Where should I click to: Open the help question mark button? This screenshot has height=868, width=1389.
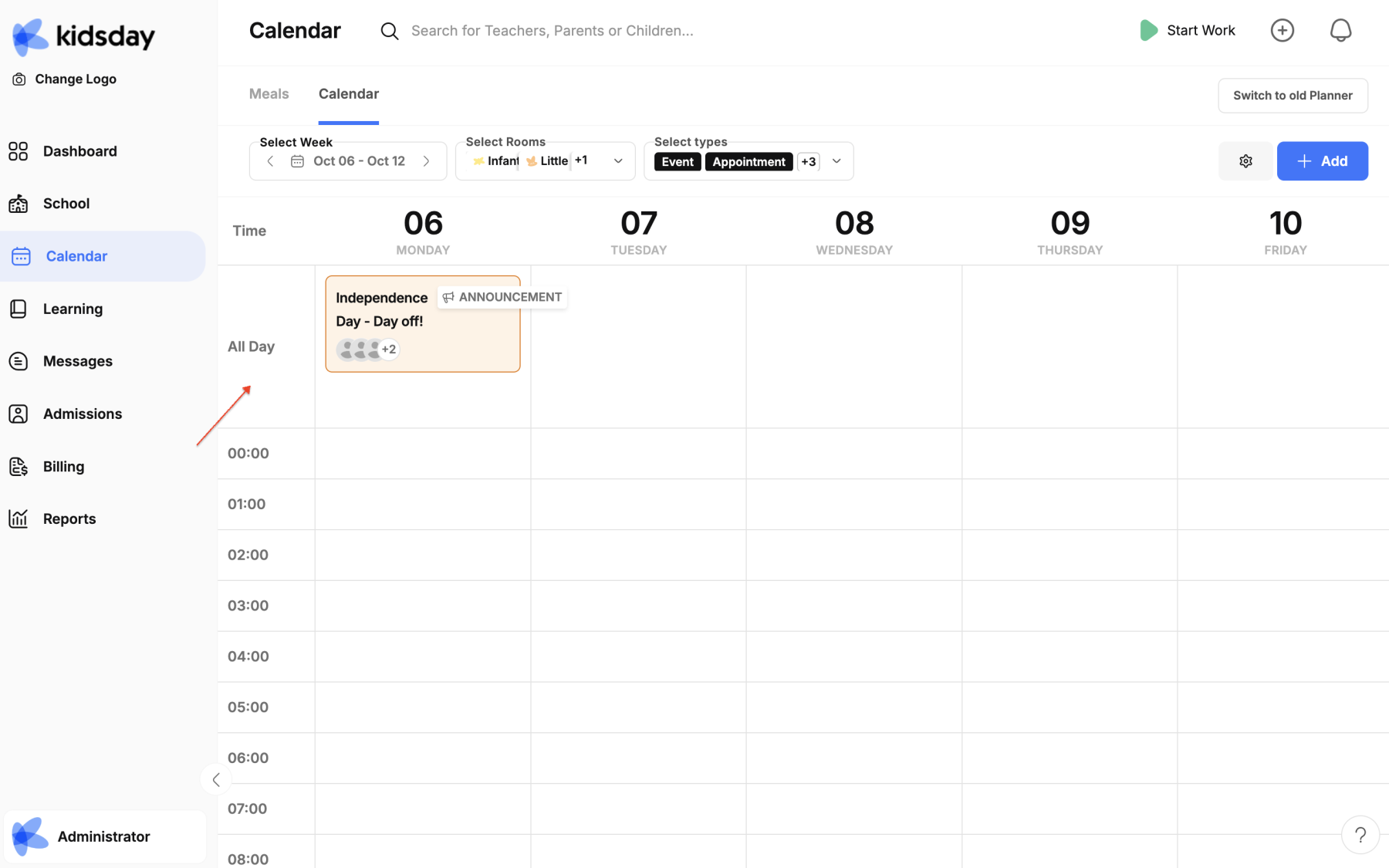point(1360,835)
